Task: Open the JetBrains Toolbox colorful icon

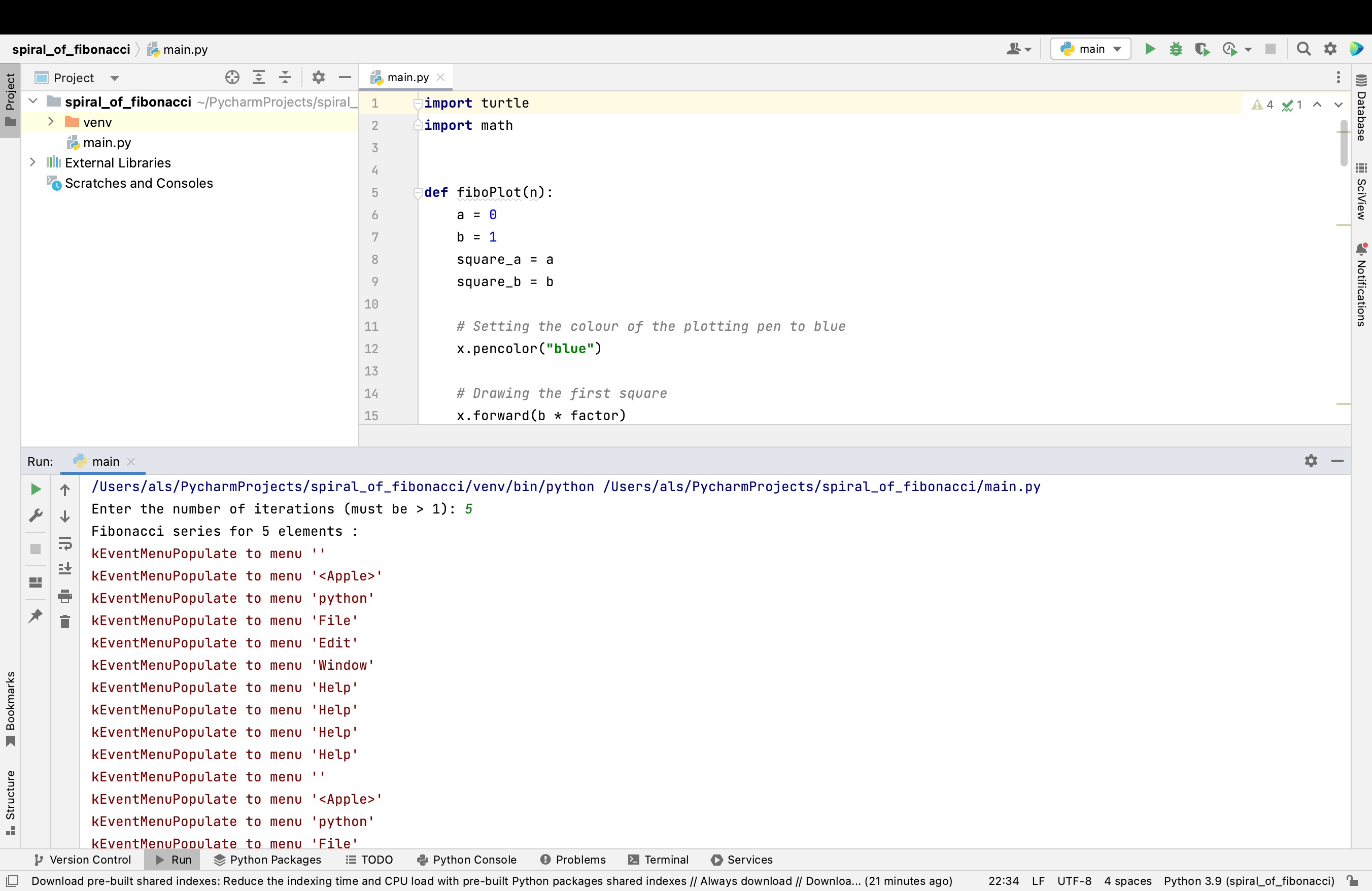Action: click(1356, 49)
